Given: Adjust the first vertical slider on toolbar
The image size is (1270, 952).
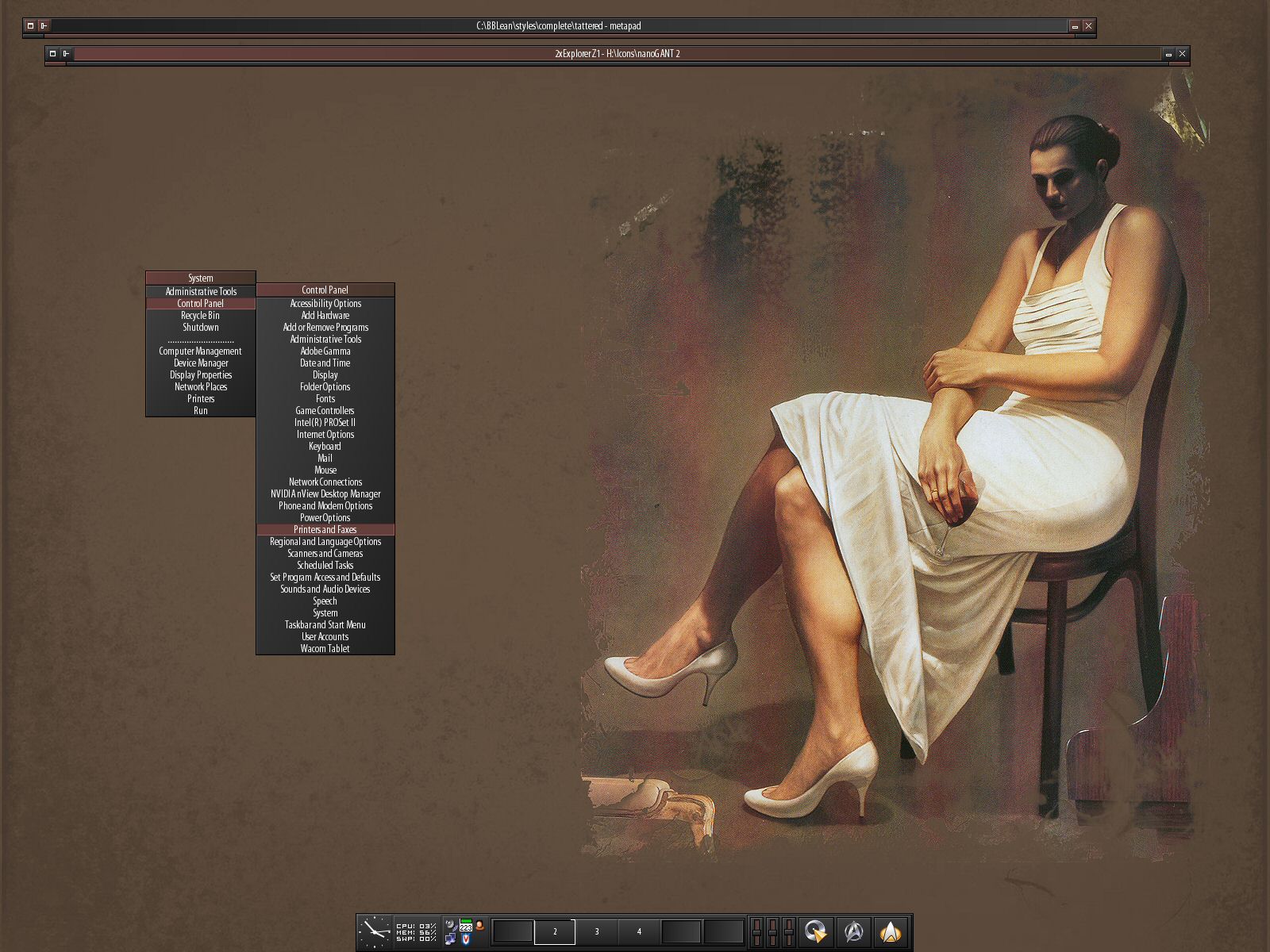Looking at the screenshot, I should tap(757, 931).
